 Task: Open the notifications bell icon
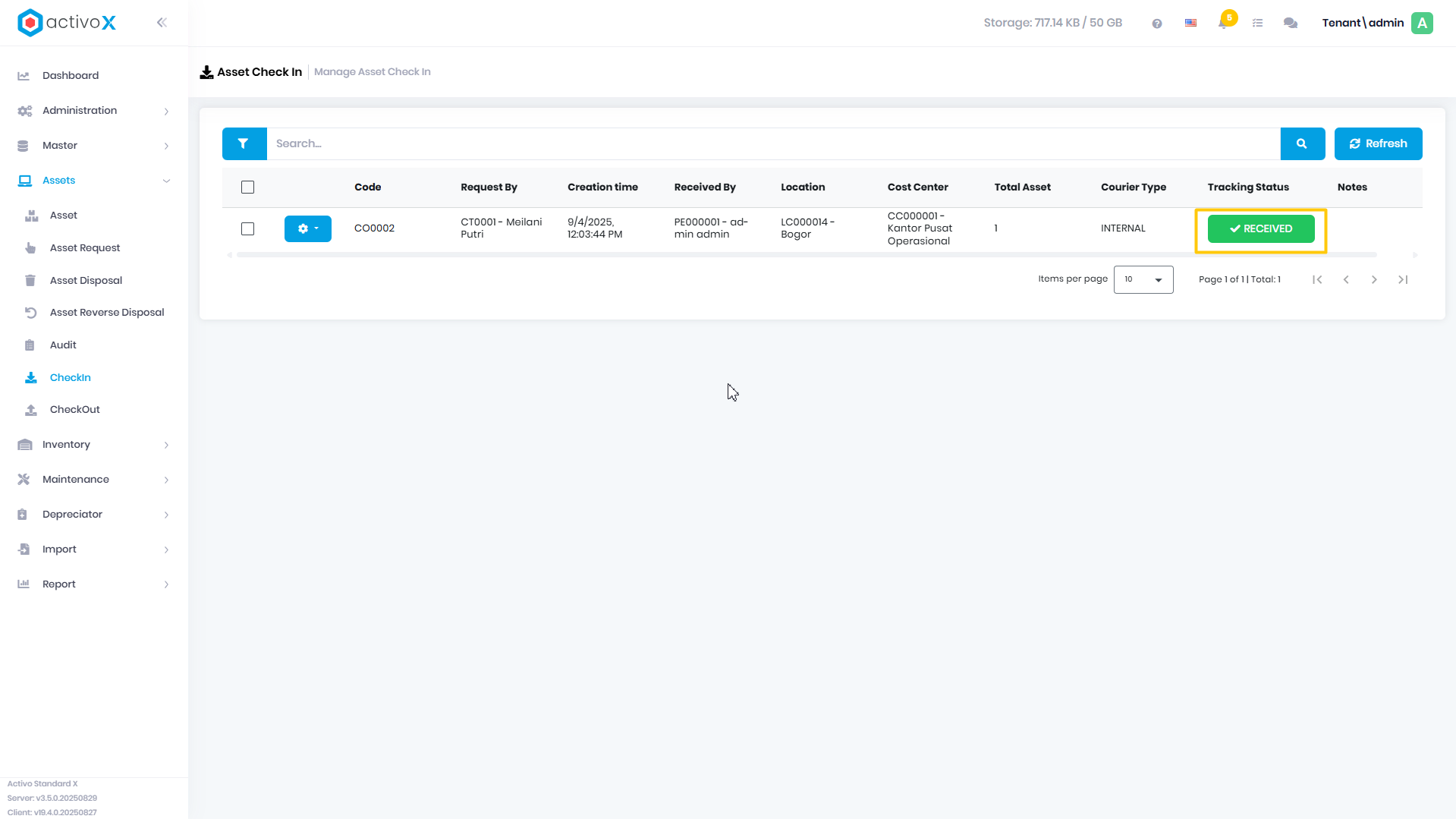(x=1223, y=23)
